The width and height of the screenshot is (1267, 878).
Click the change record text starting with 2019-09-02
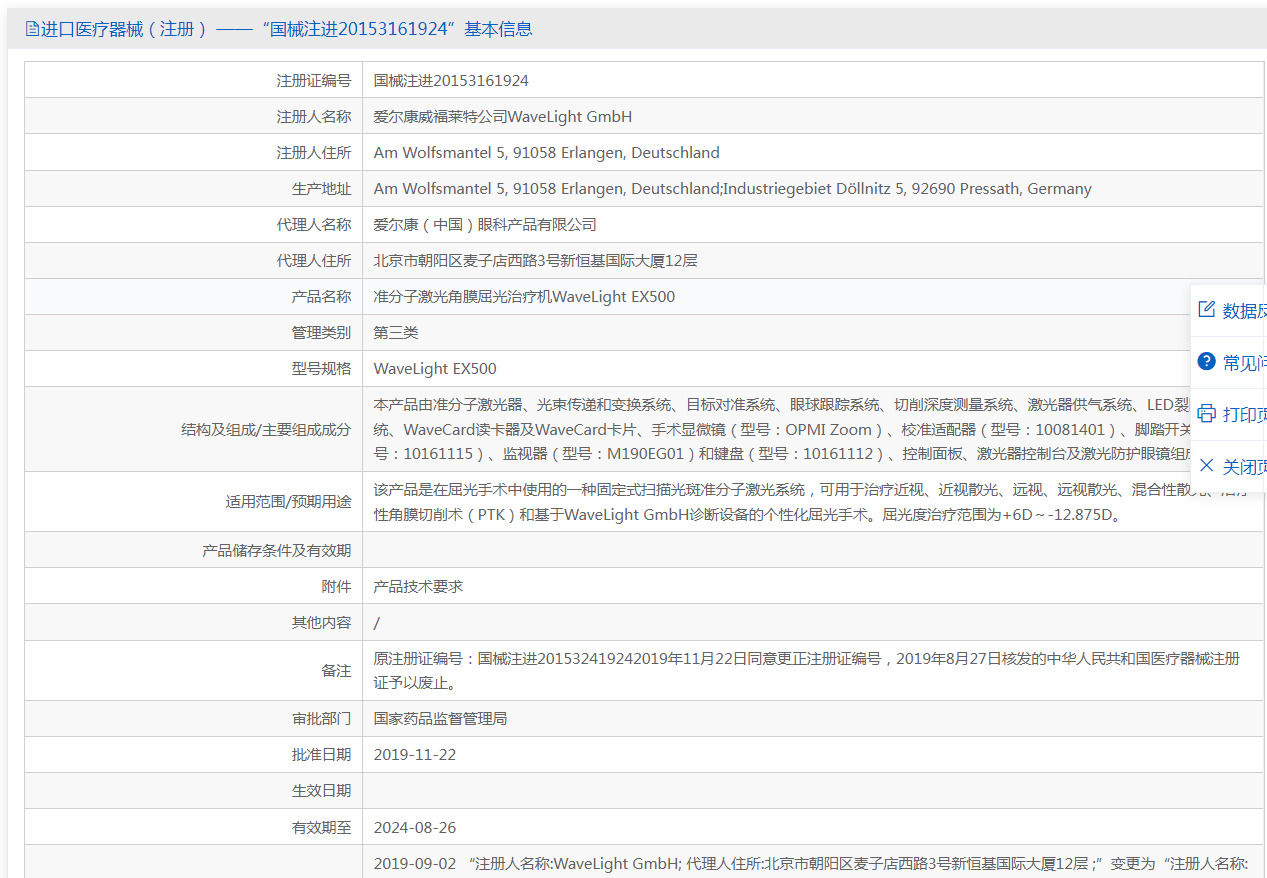coord(811,864)
